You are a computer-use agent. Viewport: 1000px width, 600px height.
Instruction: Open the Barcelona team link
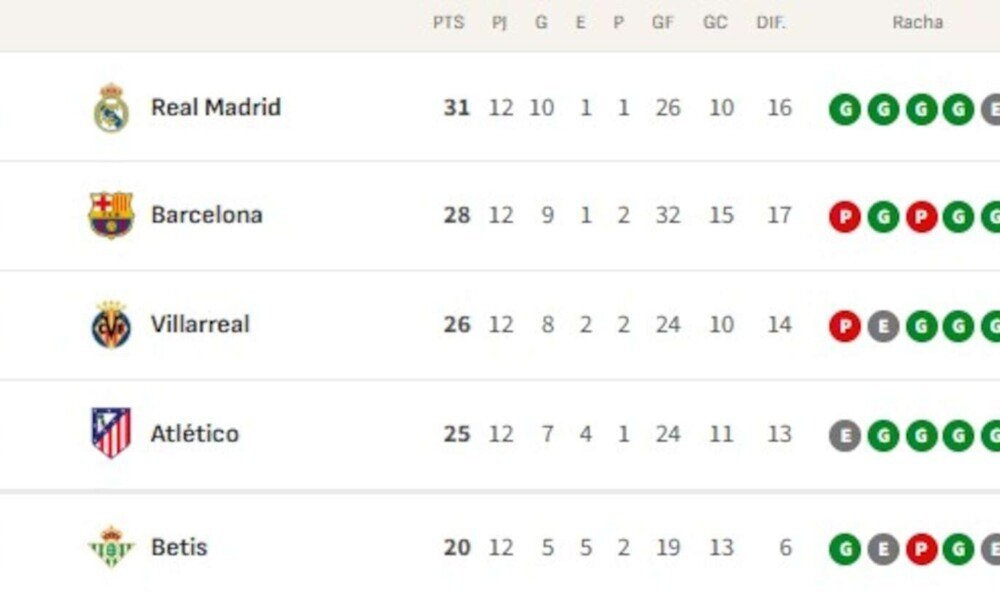pyautogui.click(x=207, y=215)
